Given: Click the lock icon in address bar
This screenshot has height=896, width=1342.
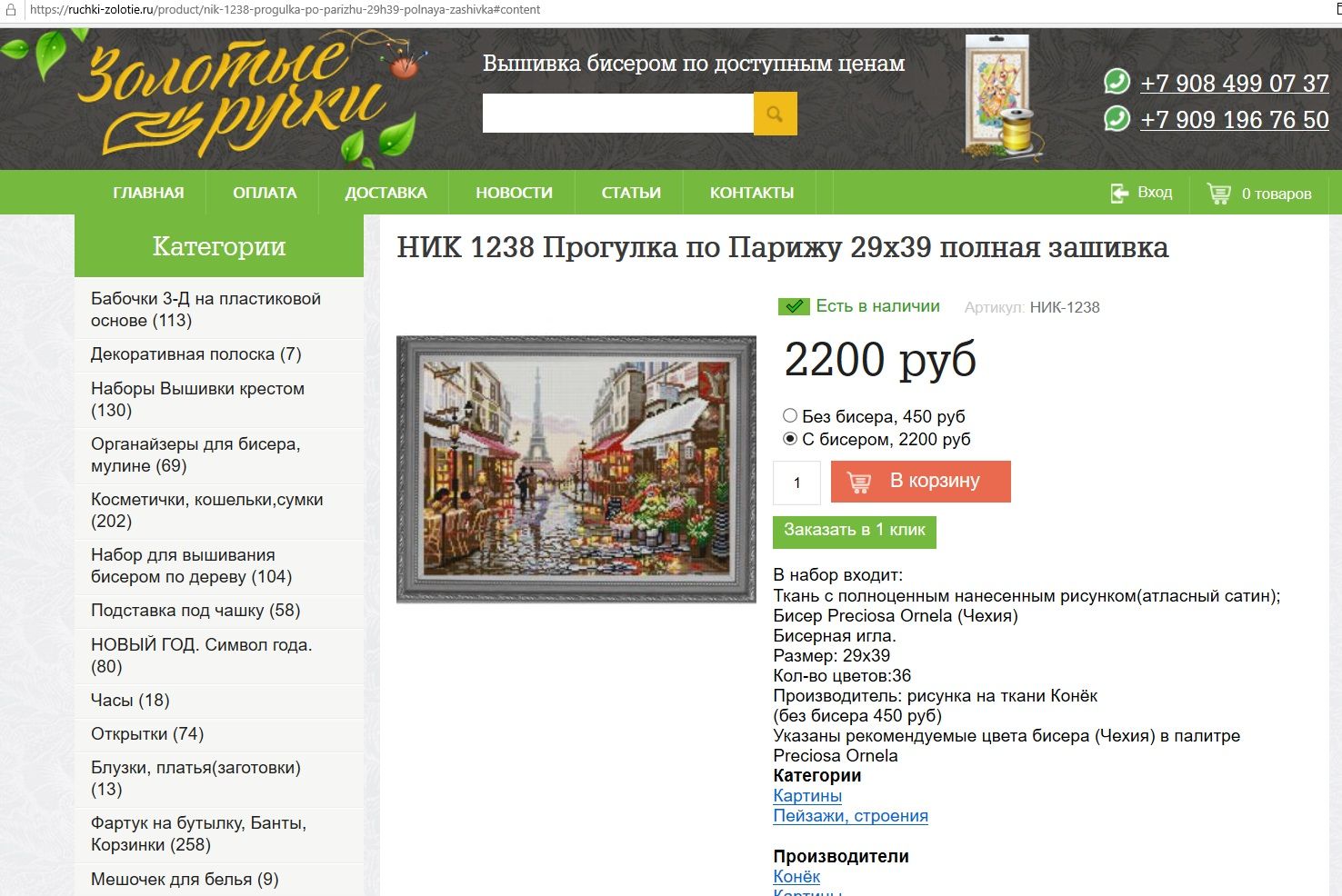Looking at the screenshot, I should [x=11, y=10].
